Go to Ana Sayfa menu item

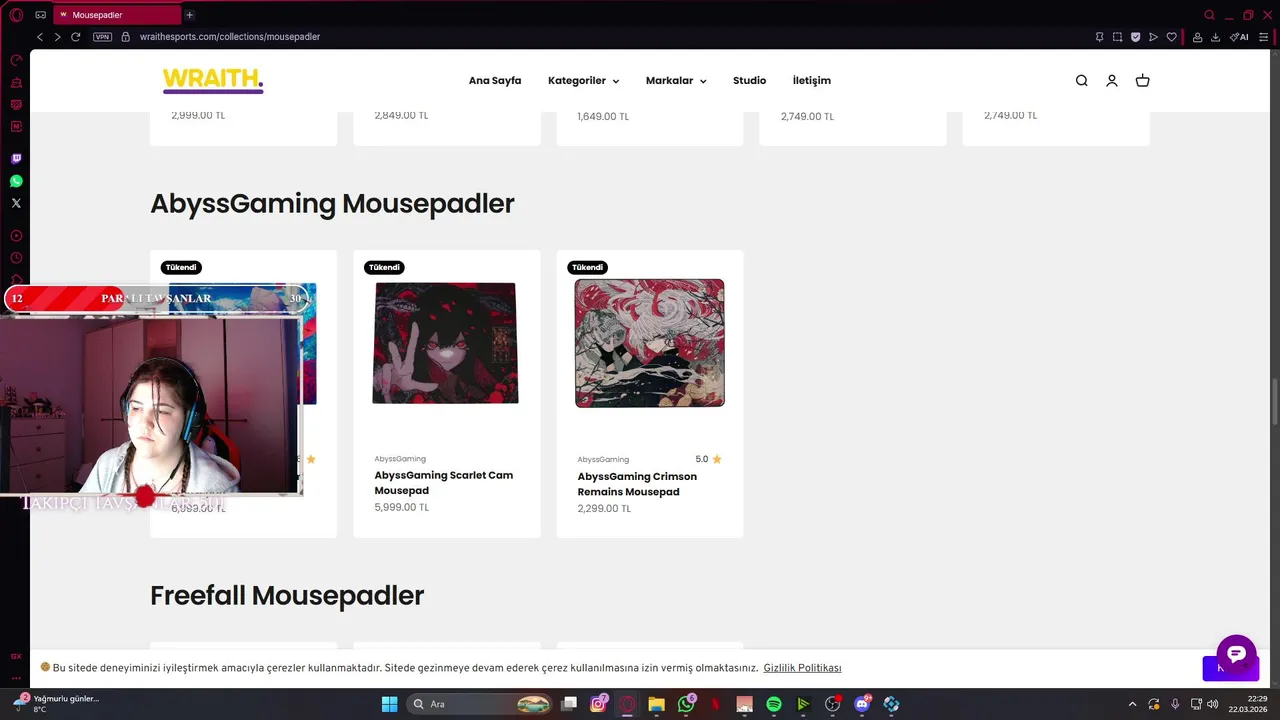click(x=495, y=81)
